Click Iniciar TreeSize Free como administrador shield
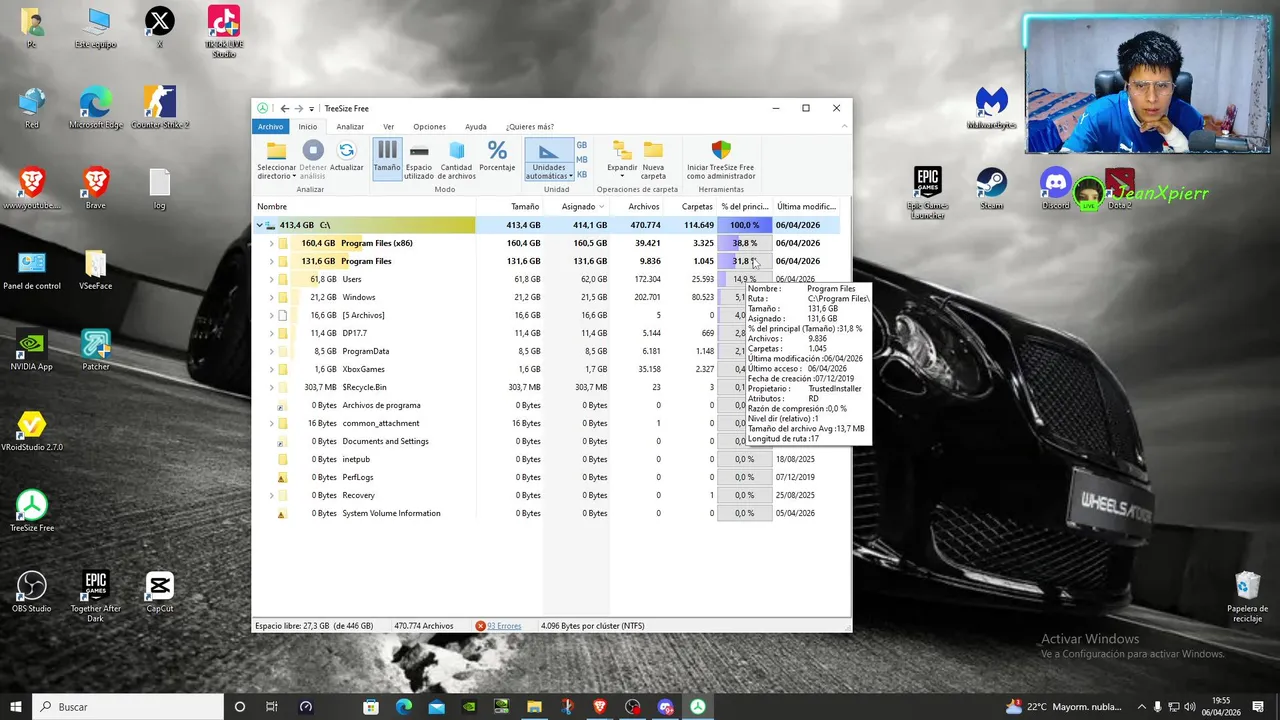The height and width of the screenshot is (720, 1280). pos(721,151)
